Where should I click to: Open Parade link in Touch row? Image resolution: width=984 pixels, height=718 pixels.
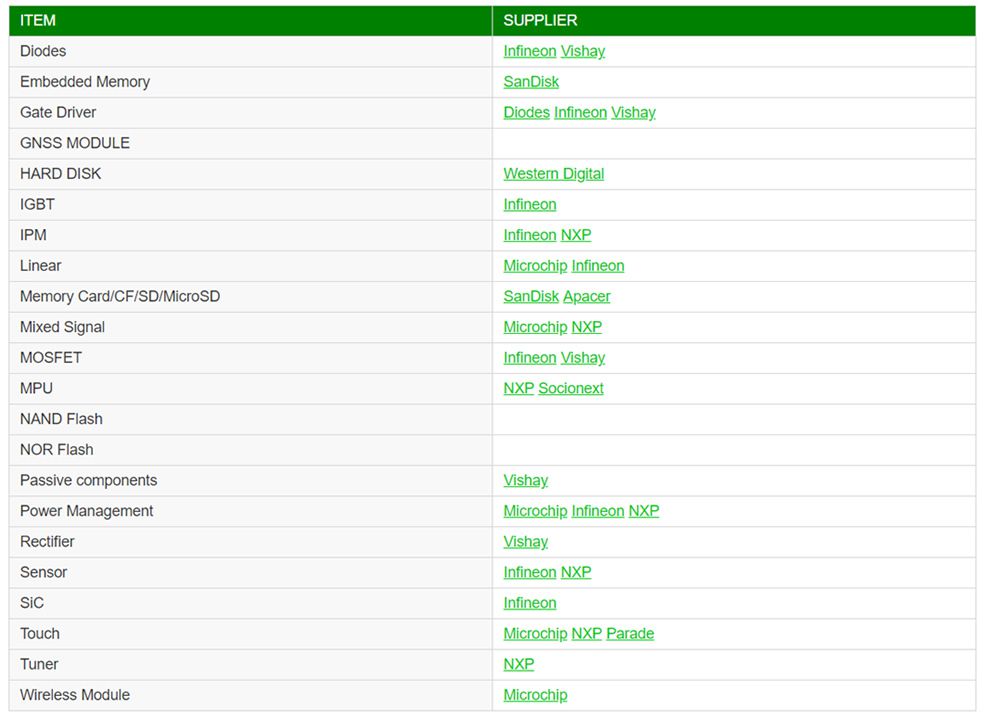630,634
